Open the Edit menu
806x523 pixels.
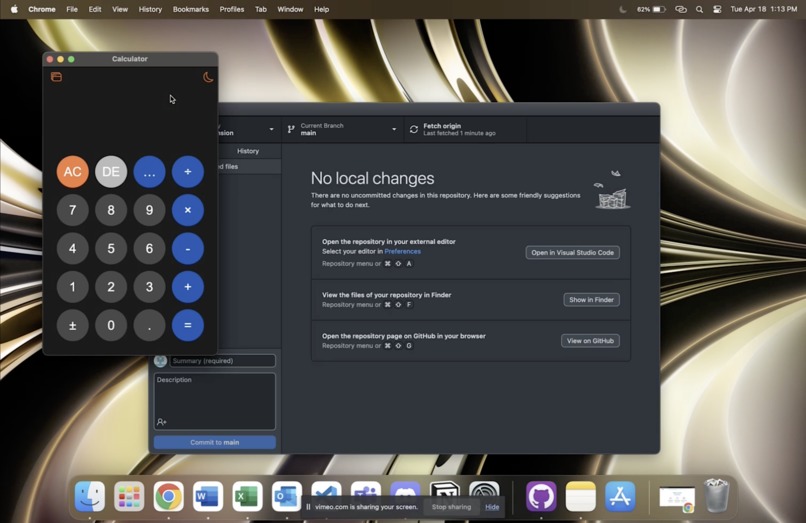(95, 9)
